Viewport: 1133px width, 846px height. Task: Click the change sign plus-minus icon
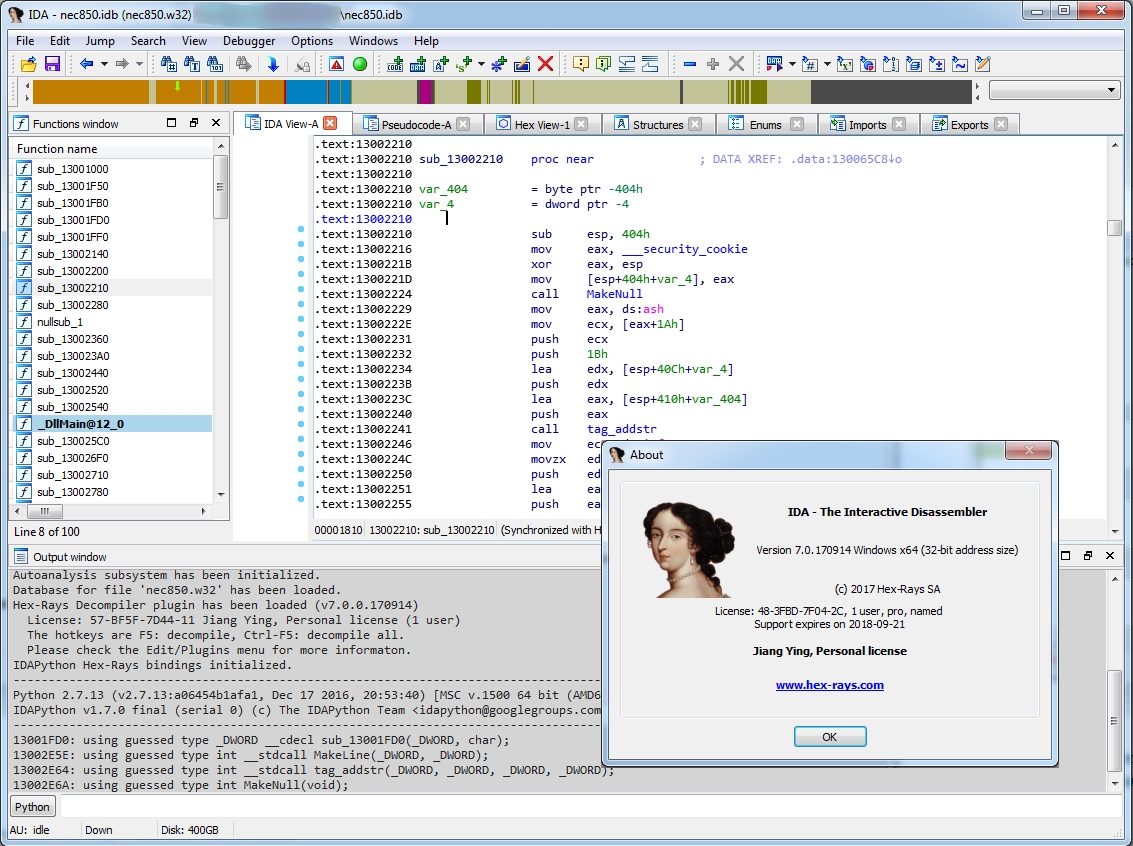tap(936, 64)
